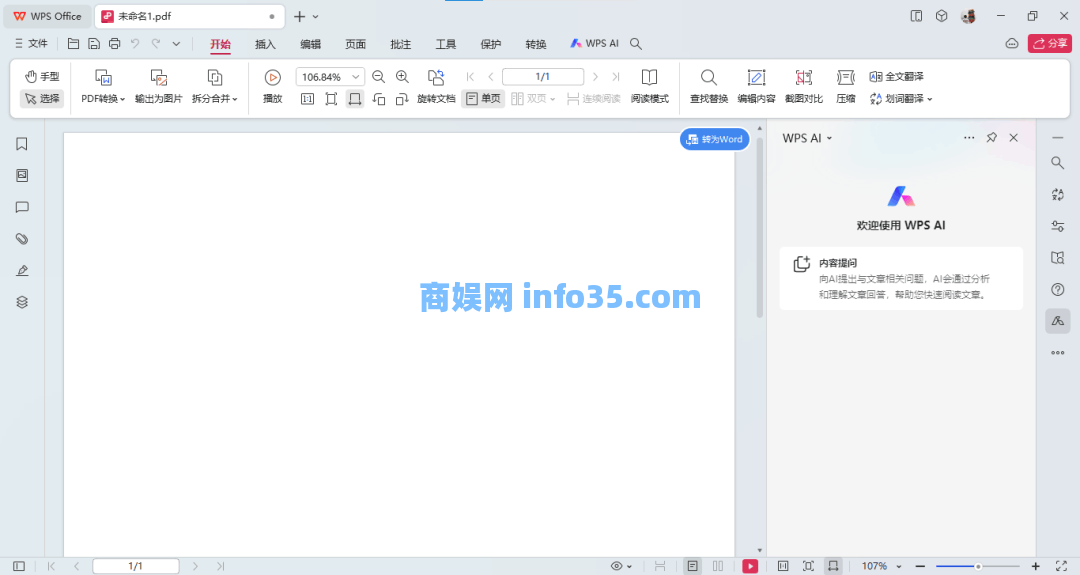Open the 转换 ribbon tab
The width and height of the screenshot is (1080, 575).
536,44
